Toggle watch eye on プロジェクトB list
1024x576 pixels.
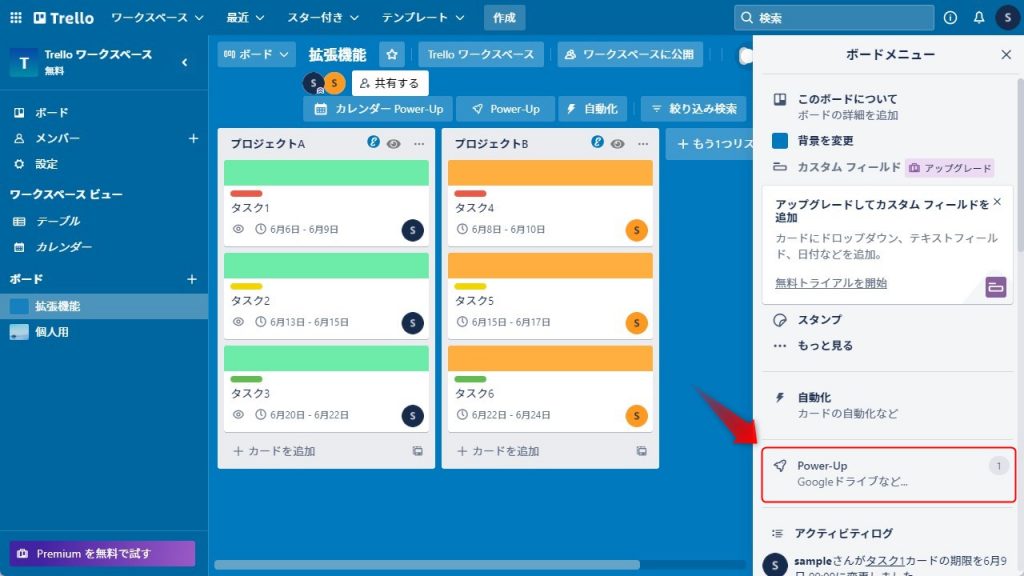coord(617,144)
